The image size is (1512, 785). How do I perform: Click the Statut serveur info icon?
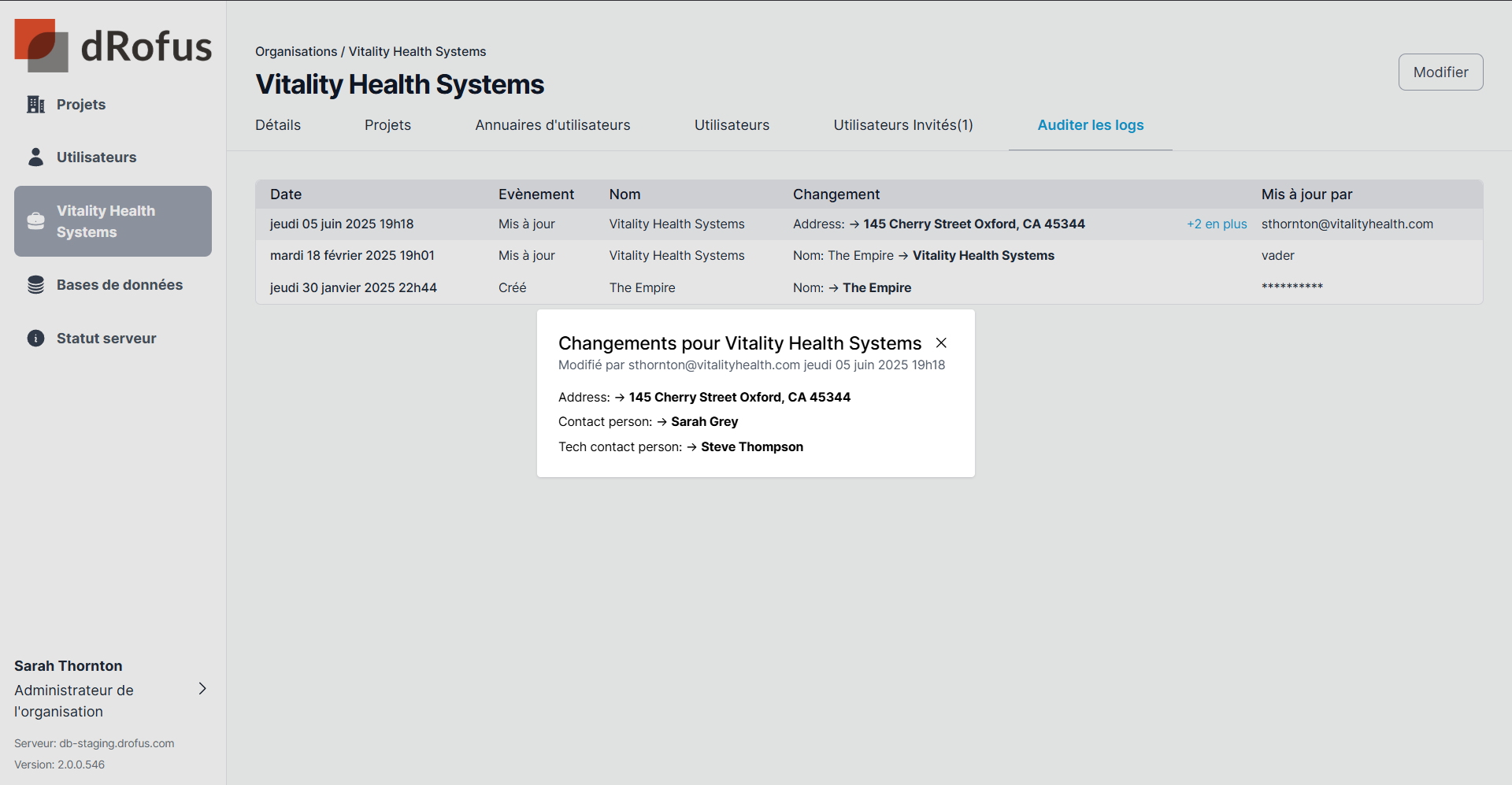35,339
